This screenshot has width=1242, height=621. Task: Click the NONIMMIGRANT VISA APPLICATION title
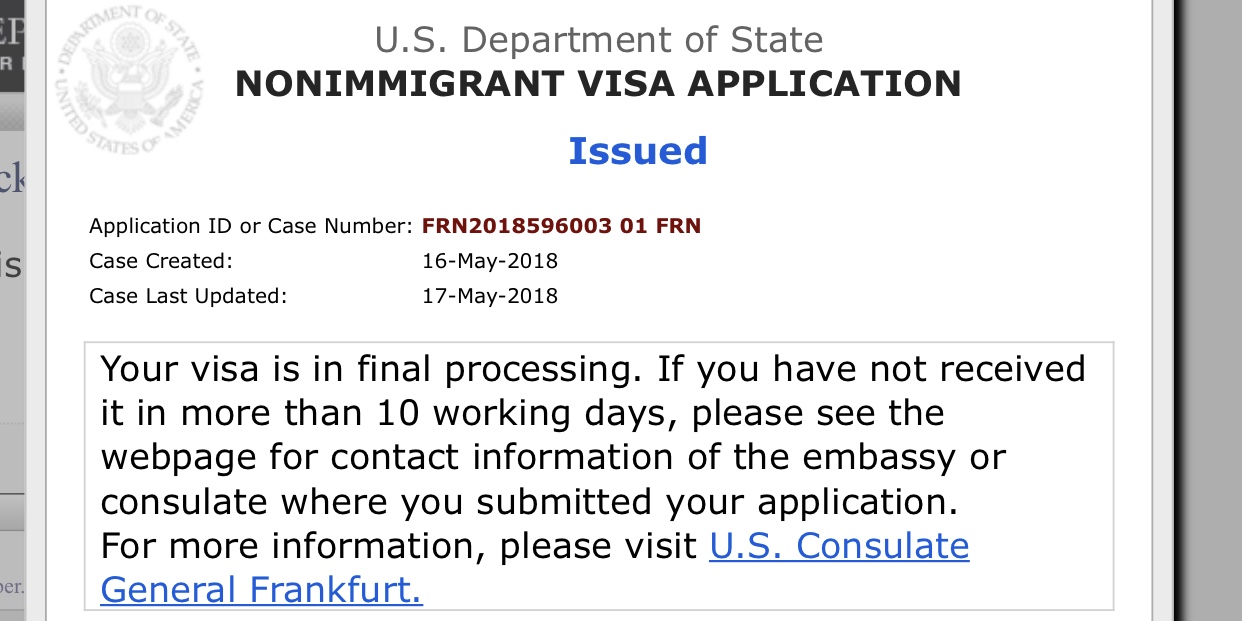597,84
